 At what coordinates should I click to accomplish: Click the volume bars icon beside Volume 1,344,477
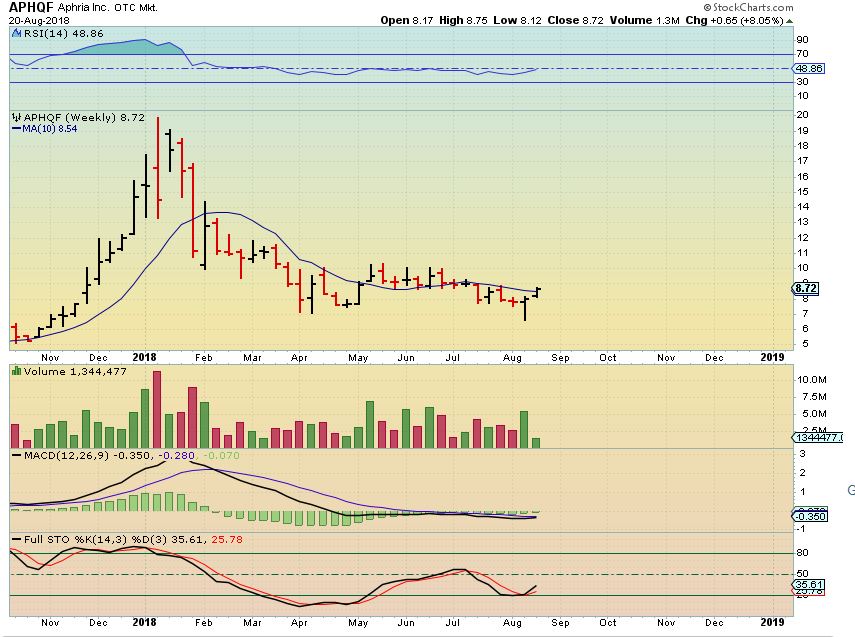(x=16, y=371)
